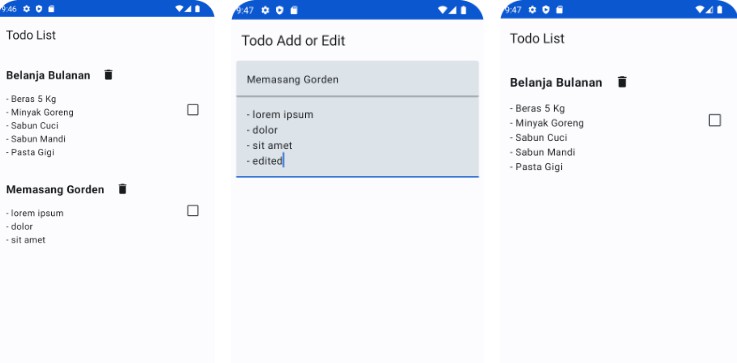Click settings gear in first phone status bar
The height and width of the screenshot is (363, 737).
26,8
